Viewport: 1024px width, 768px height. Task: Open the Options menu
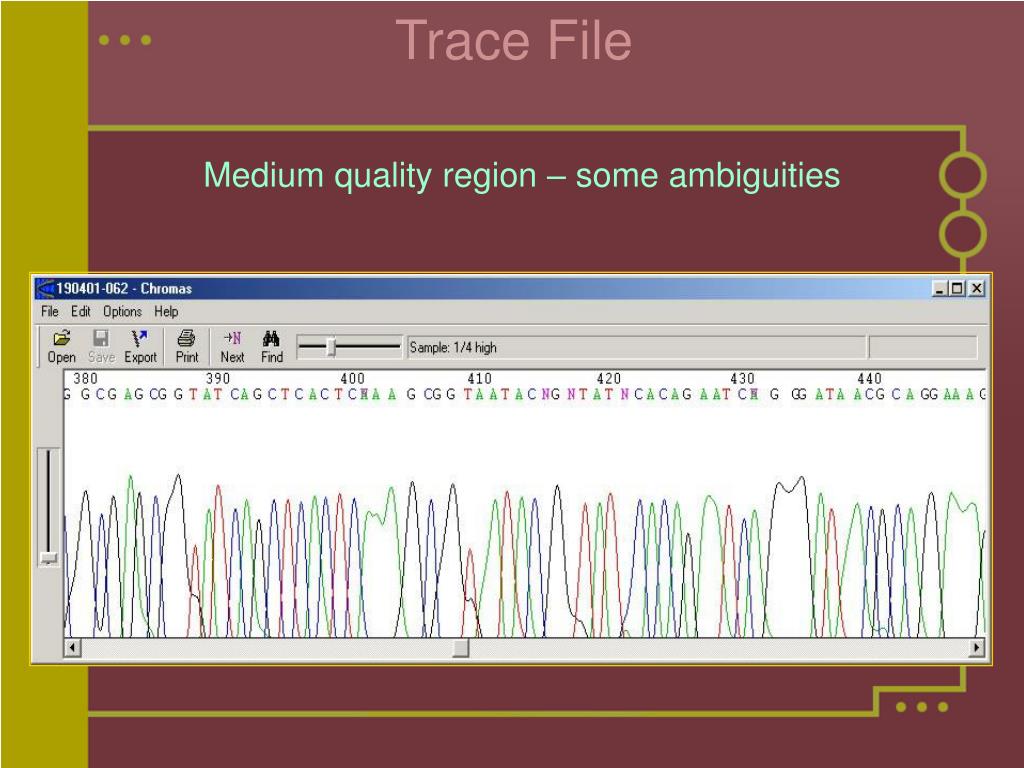[122, 312]
